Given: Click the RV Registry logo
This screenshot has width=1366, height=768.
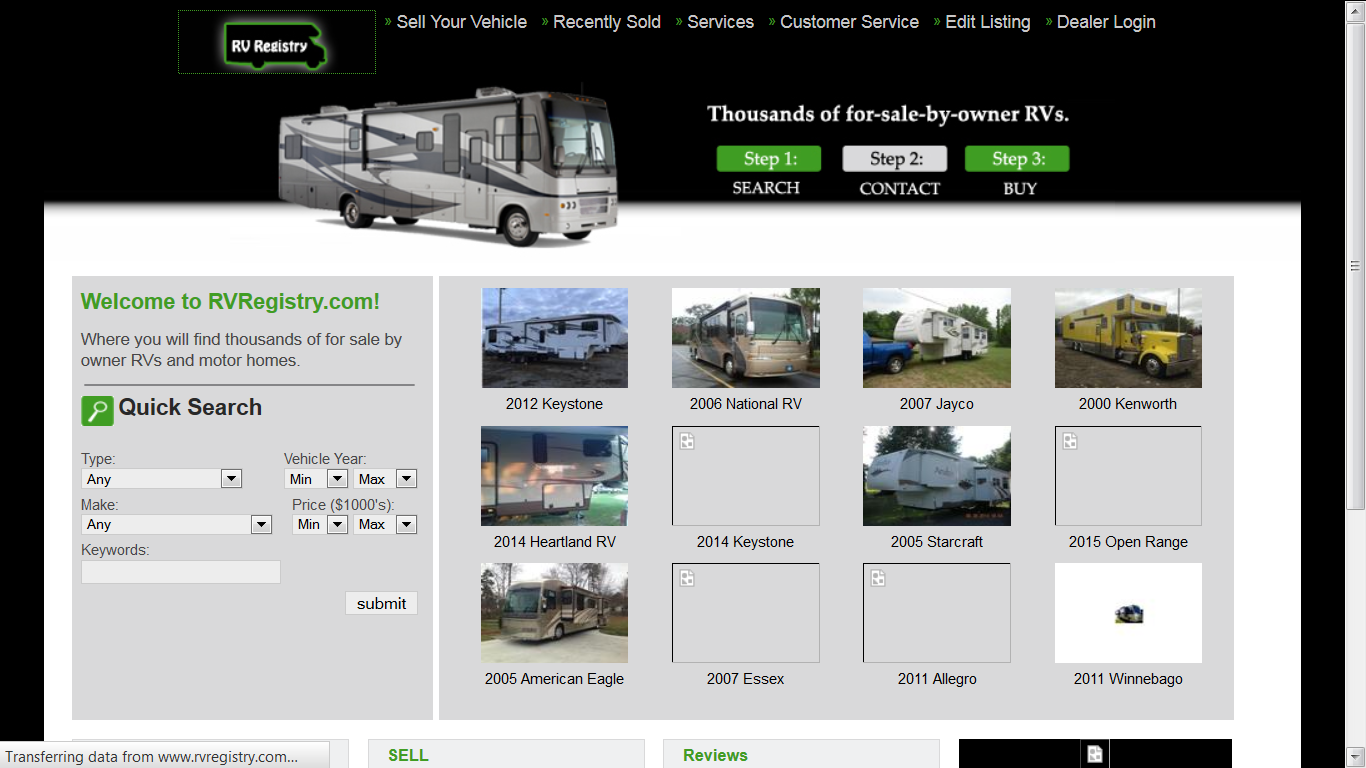Looking at the screenshot, I should click(x=277, y=42).
